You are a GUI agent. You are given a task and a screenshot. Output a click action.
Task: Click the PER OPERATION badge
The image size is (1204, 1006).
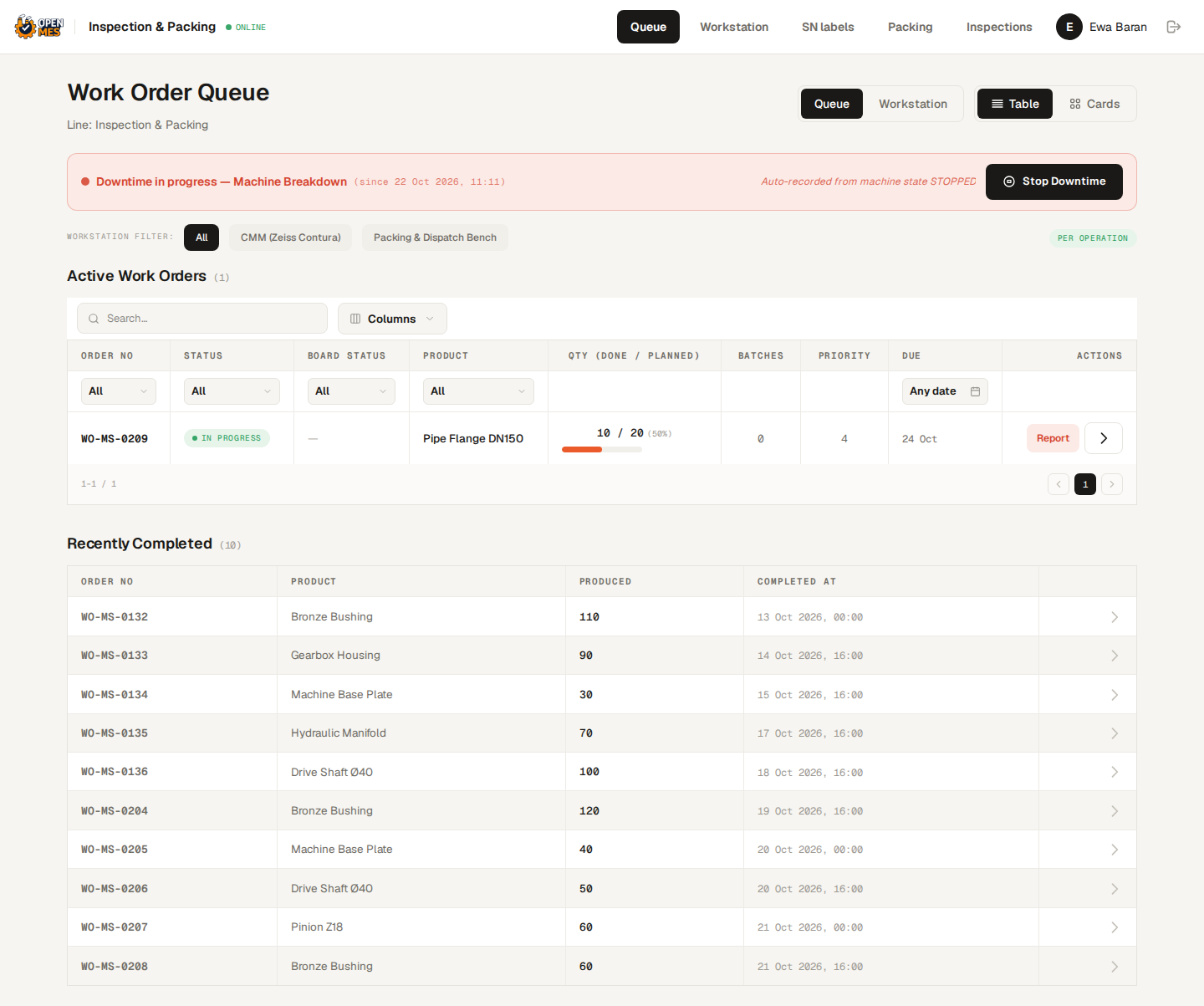pyautogui.click(x=1093, y=238)
